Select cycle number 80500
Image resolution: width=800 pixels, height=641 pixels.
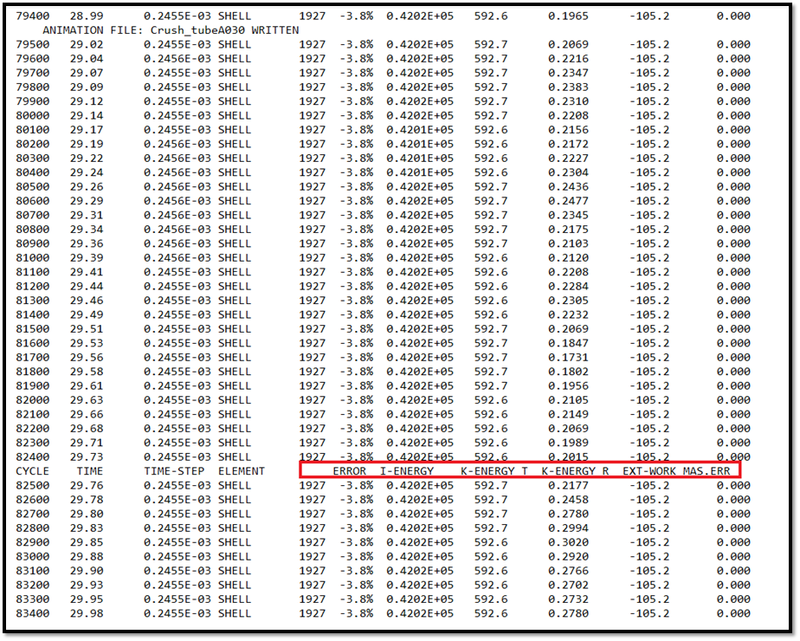(32, 187)
